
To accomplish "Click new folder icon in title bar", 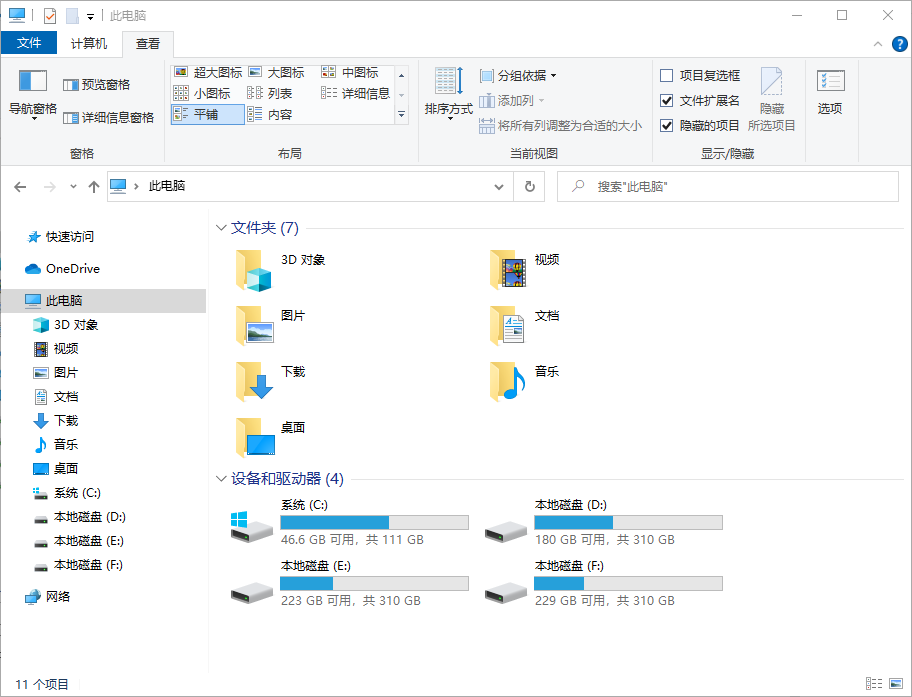I will pos(72,16).
